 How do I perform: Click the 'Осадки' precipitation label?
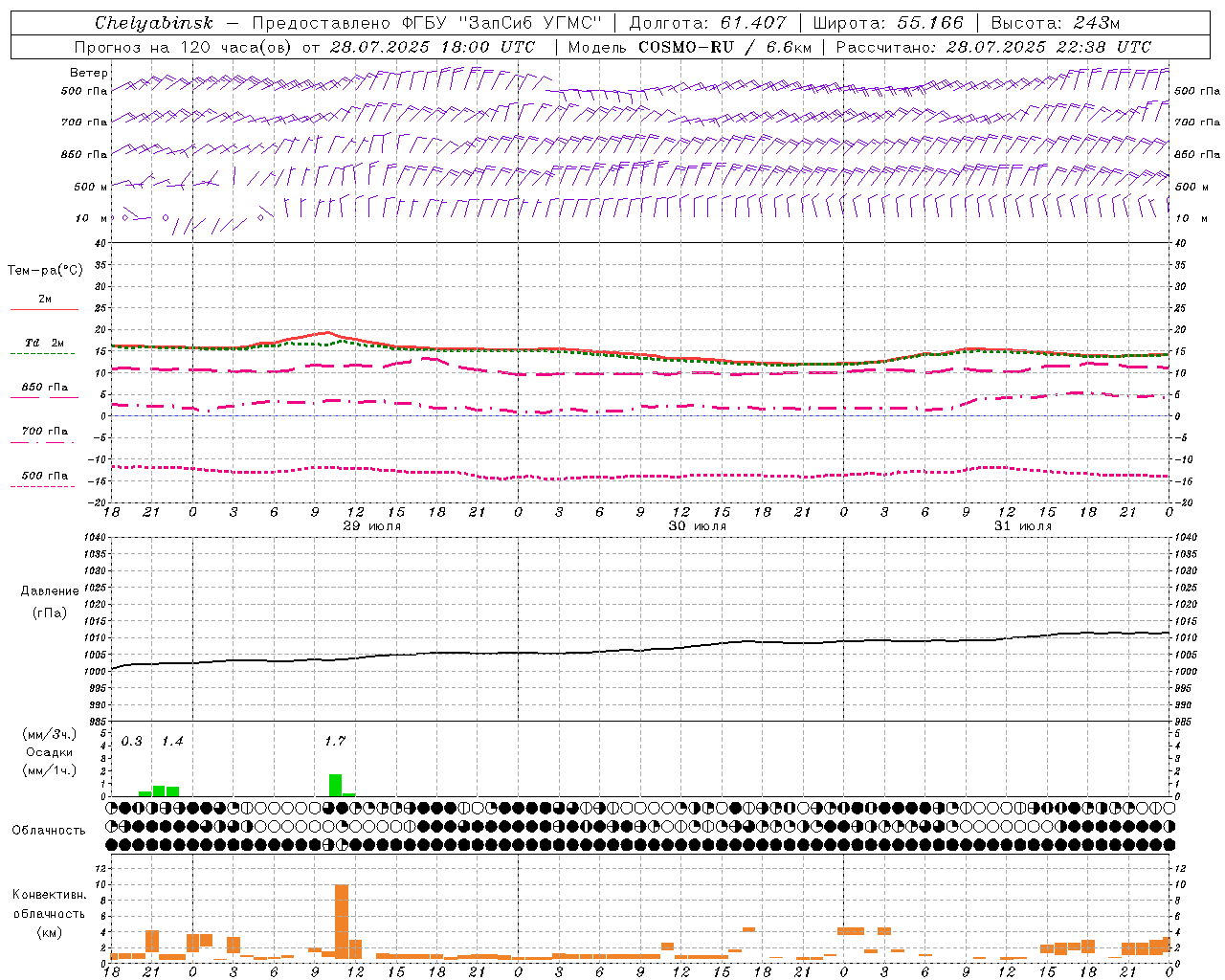(x=50, y=752)
